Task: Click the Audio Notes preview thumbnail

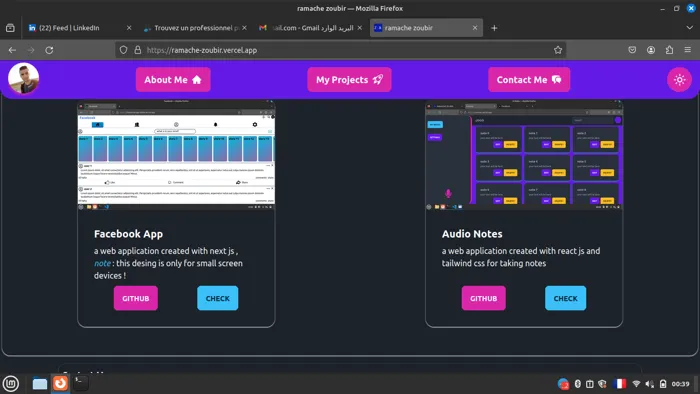Action: pyautogui.click(x=524, y=154)
